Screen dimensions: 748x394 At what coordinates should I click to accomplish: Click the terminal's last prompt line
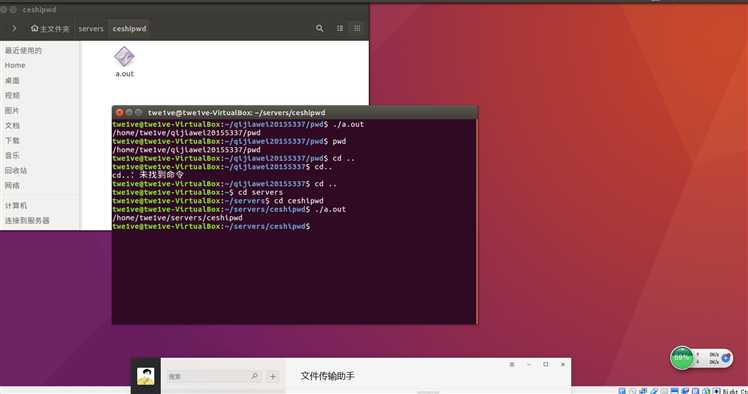point(211,227)
